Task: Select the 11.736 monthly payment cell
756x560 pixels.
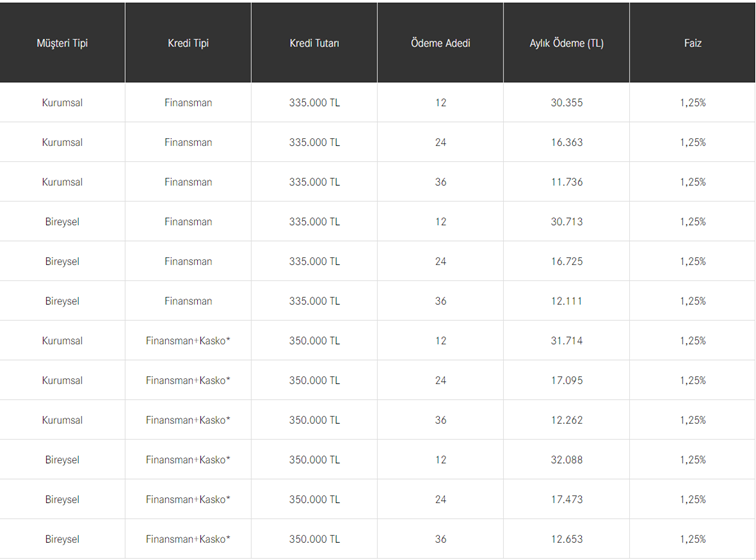Action: click(566, 182)
